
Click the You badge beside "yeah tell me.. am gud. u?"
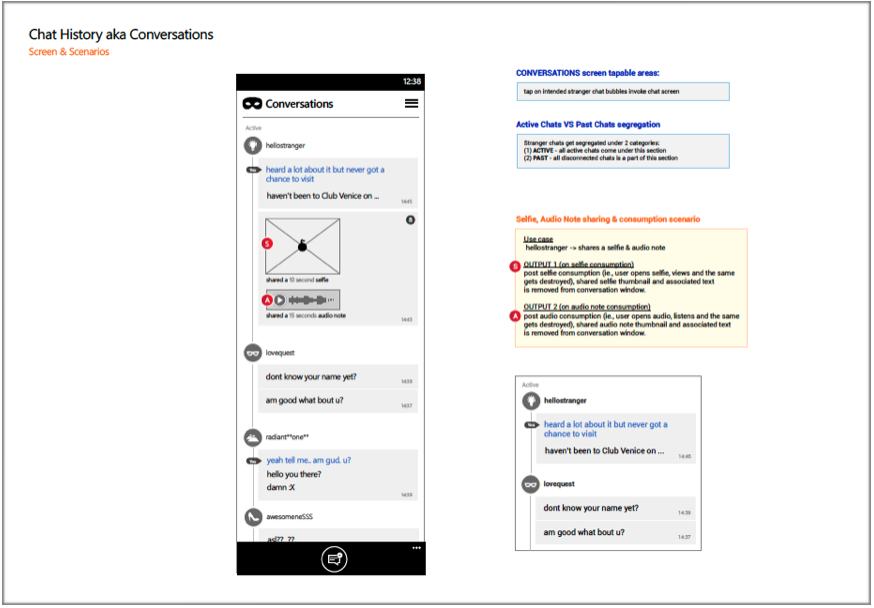click(253, 461)
